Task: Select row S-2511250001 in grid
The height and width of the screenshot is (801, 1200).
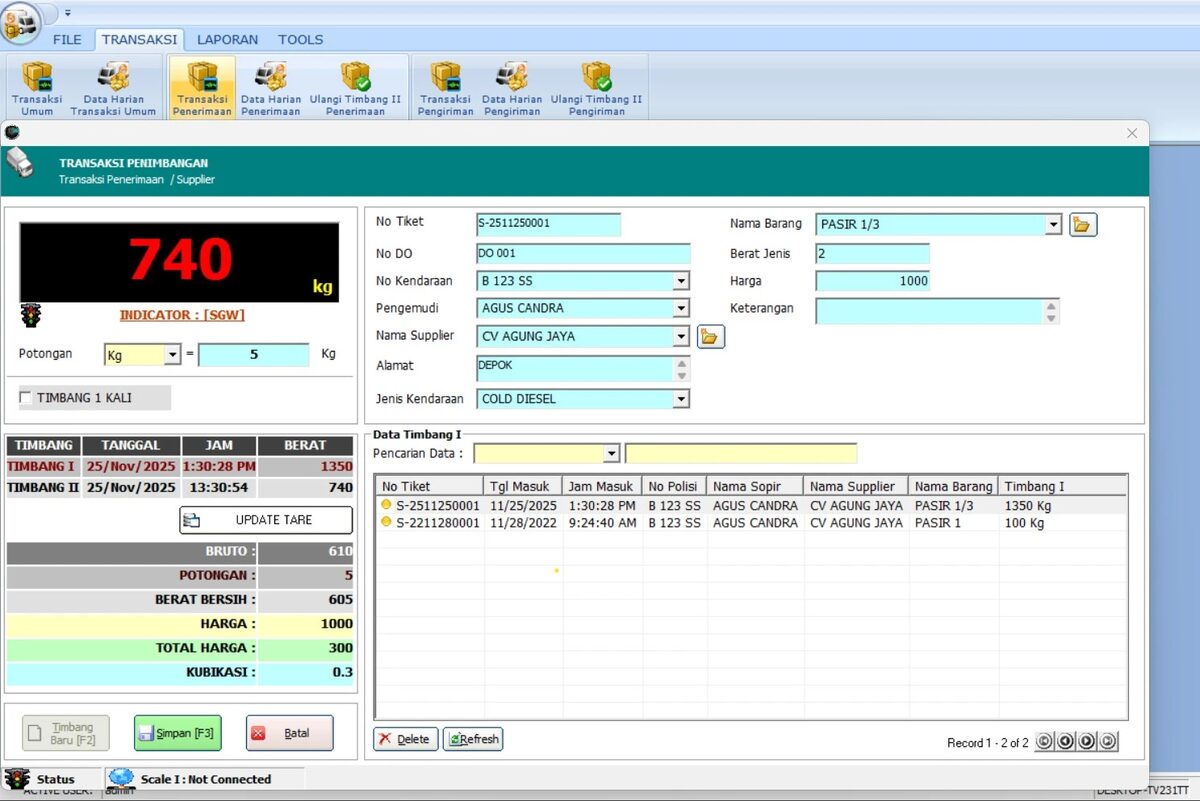Action: pyautogui.click(x=751, y=506)
